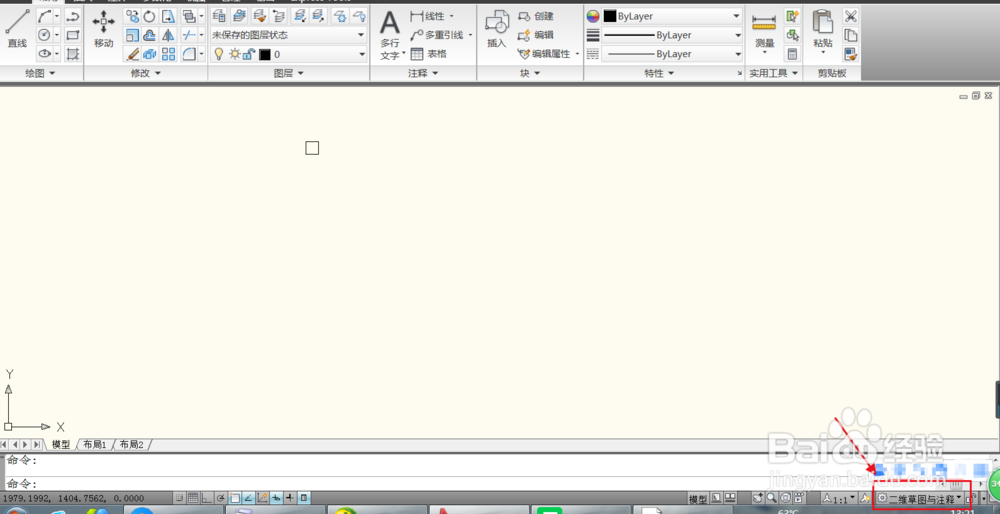This screenshot has width=1000, height=514.
Task: Activate the Mirror tool icon
Action: pos(168,35)
